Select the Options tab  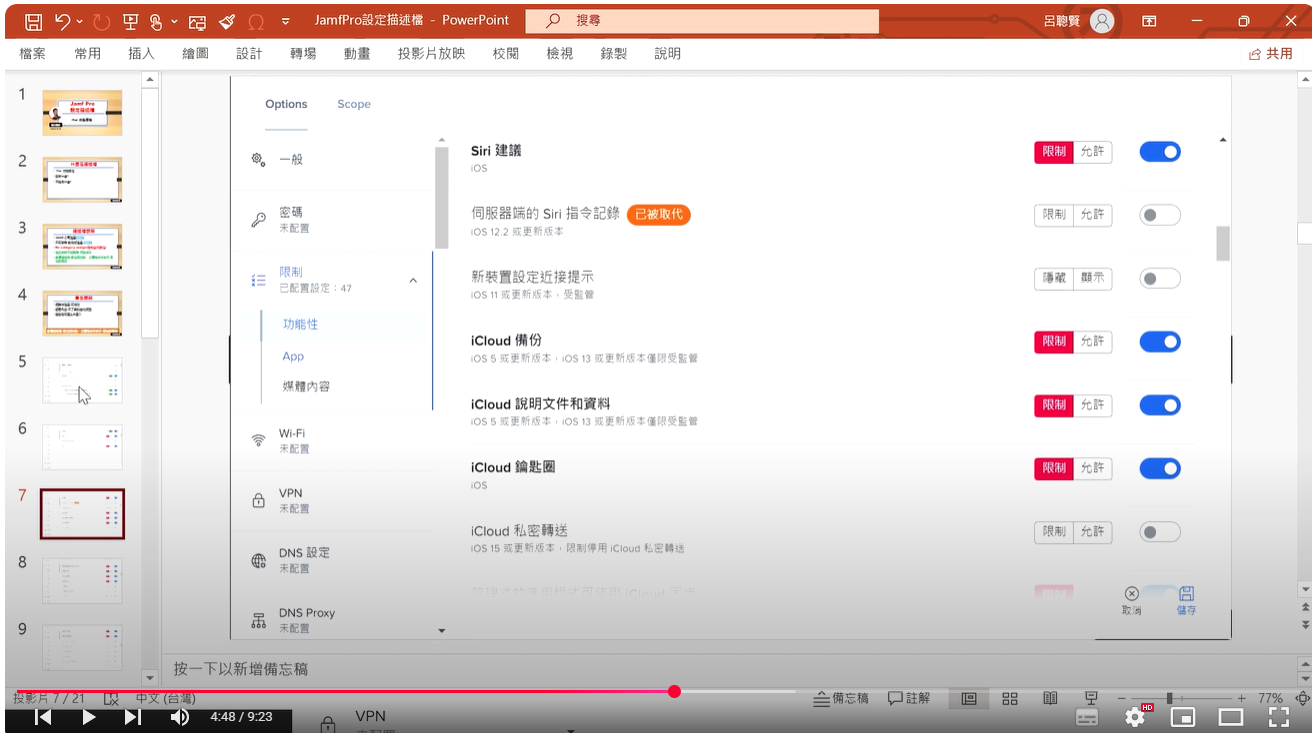click(x=286, y=104)
